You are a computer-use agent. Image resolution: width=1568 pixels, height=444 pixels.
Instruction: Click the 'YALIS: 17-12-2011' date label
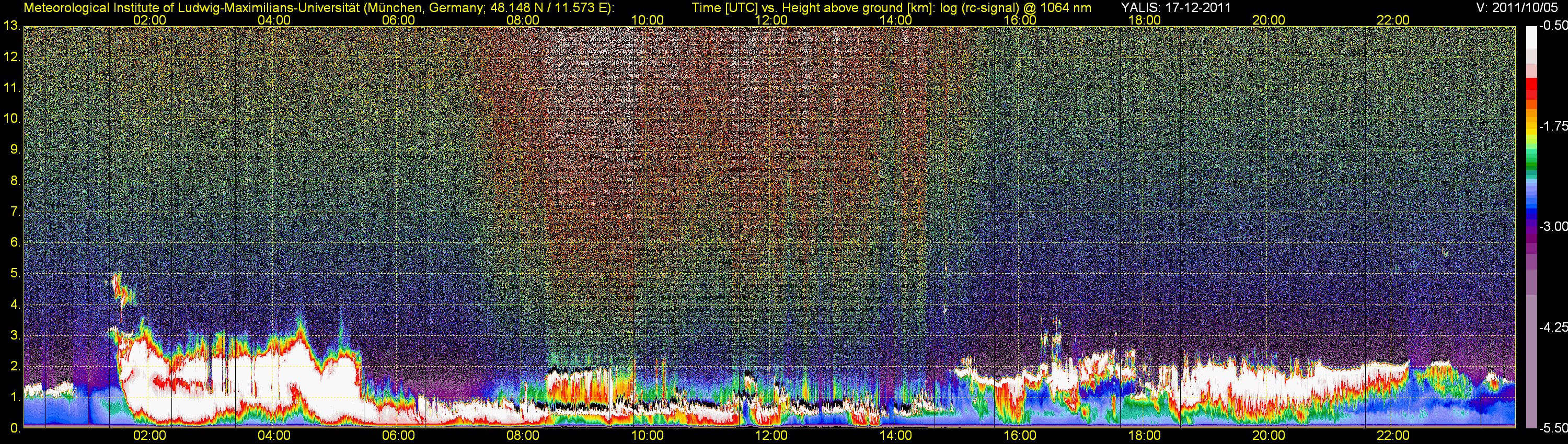1175,7
